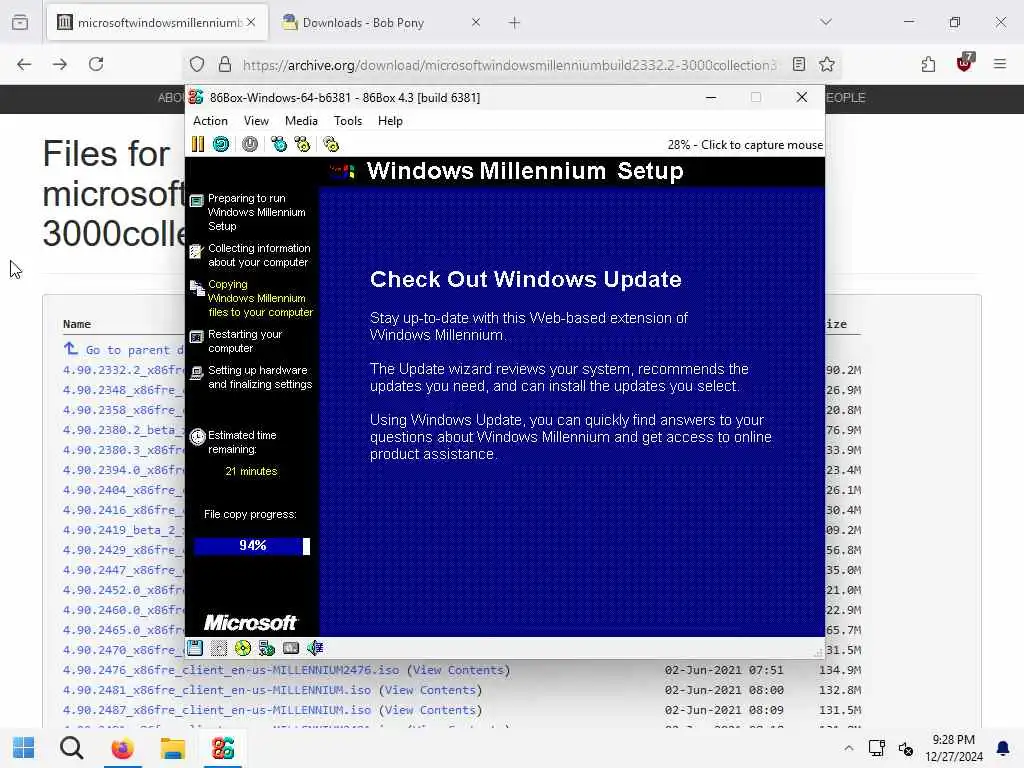Viewport: 1024px width, 768px height.
Task: Open Windows taskbar search
Action: [x=72, y=748]
